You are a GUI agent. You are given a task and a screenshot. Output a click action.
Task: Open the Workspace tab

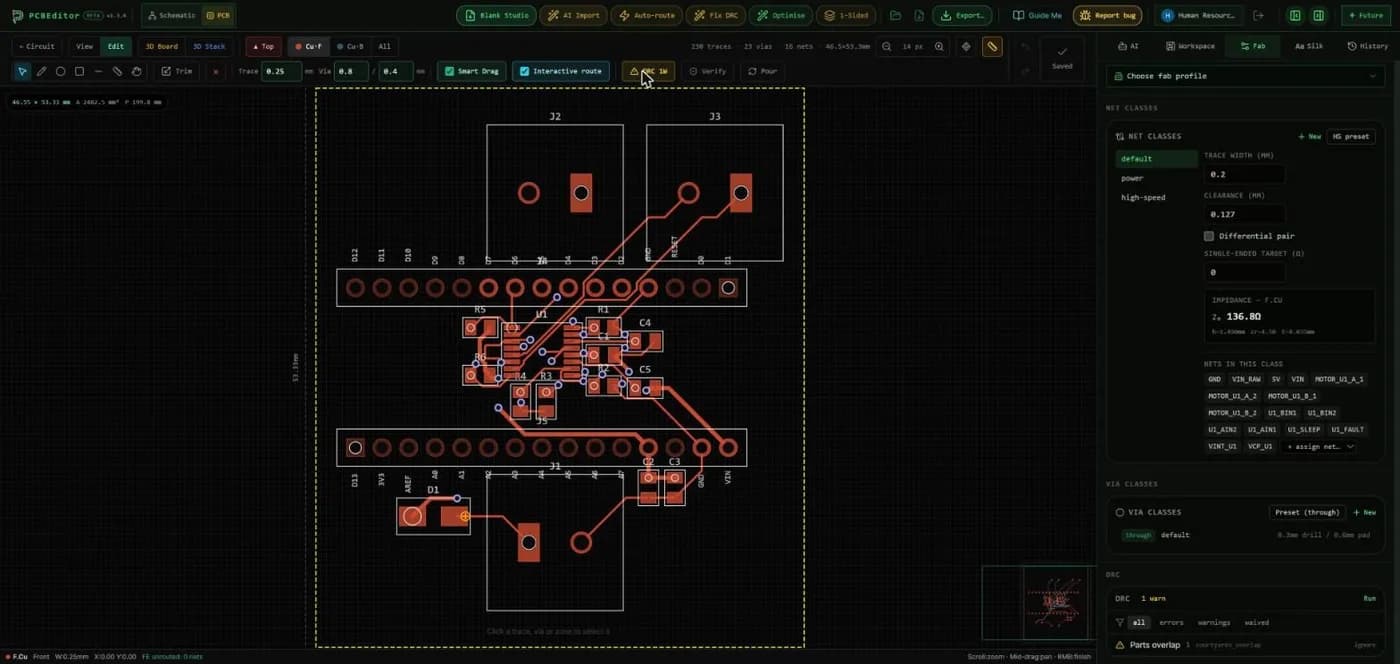(x=1190, y=46)
